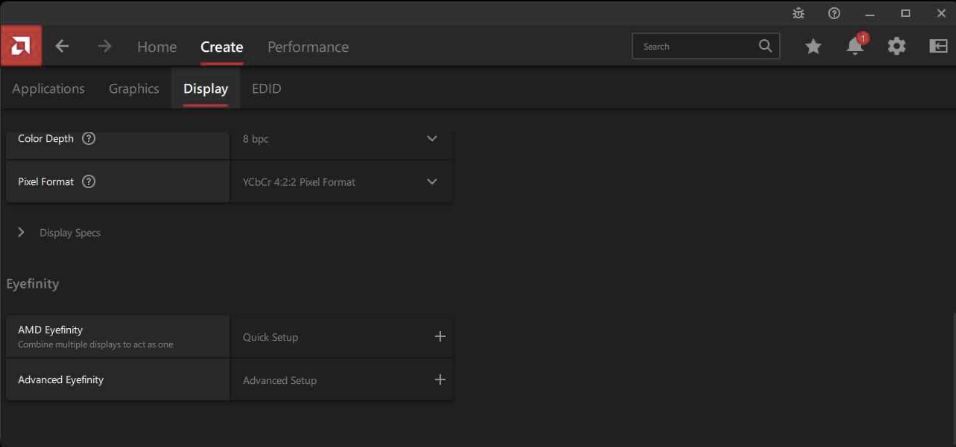Maximize the window
This screenshot has height=447, width=956.
906,13
